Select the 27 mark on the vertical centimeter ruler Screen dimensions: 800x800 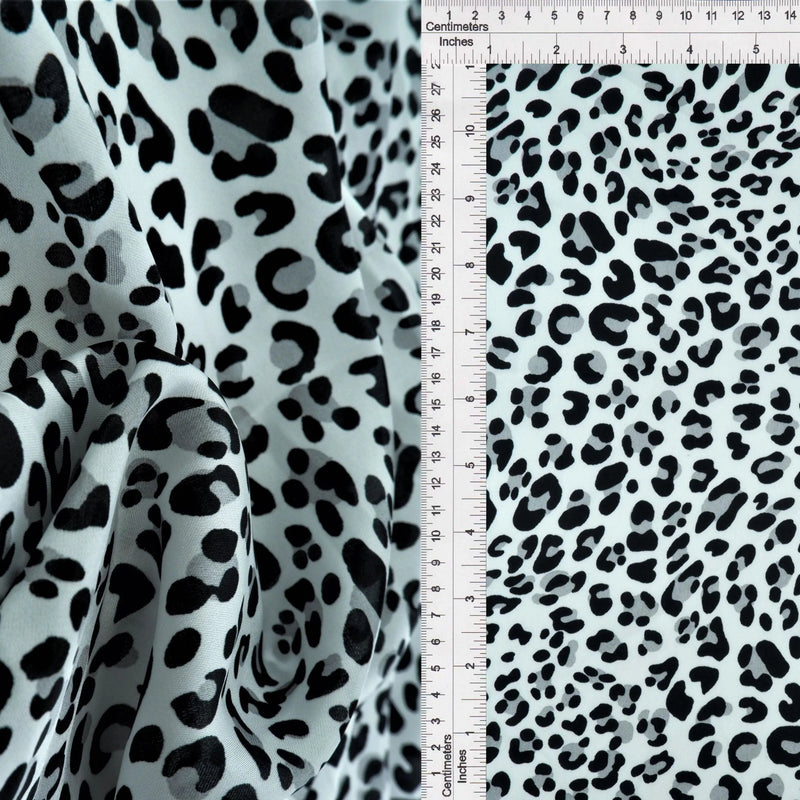click(x=436, y=90)
